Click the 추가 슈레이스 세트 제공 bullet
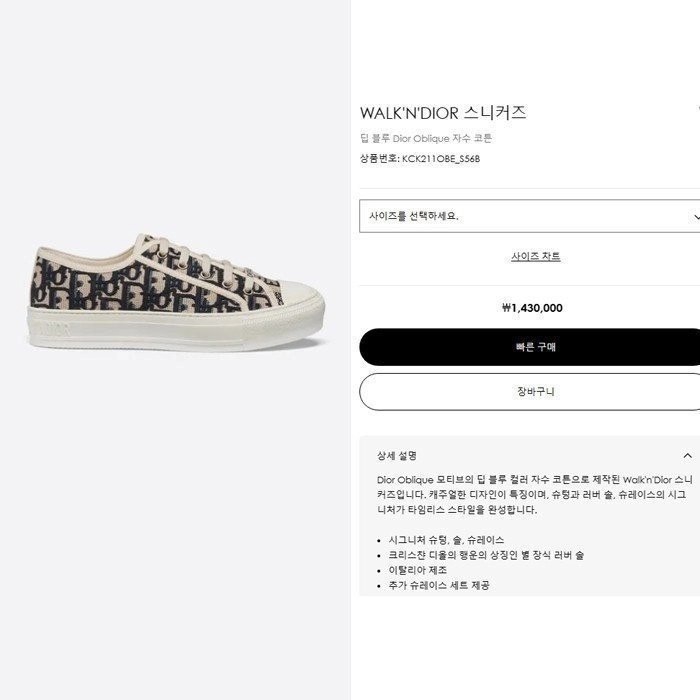The height and width of the screenshot is (700, 700). click(x=439, y=585)
